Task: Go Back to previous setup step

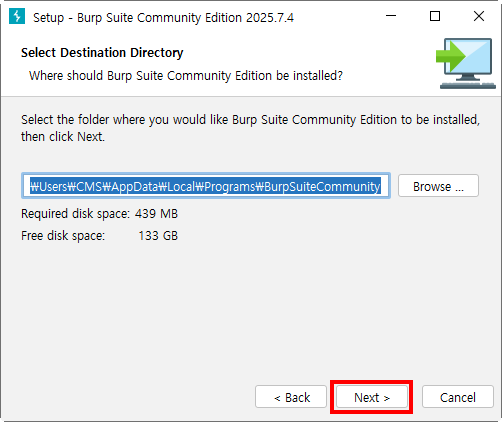Action: coord(291,397)
